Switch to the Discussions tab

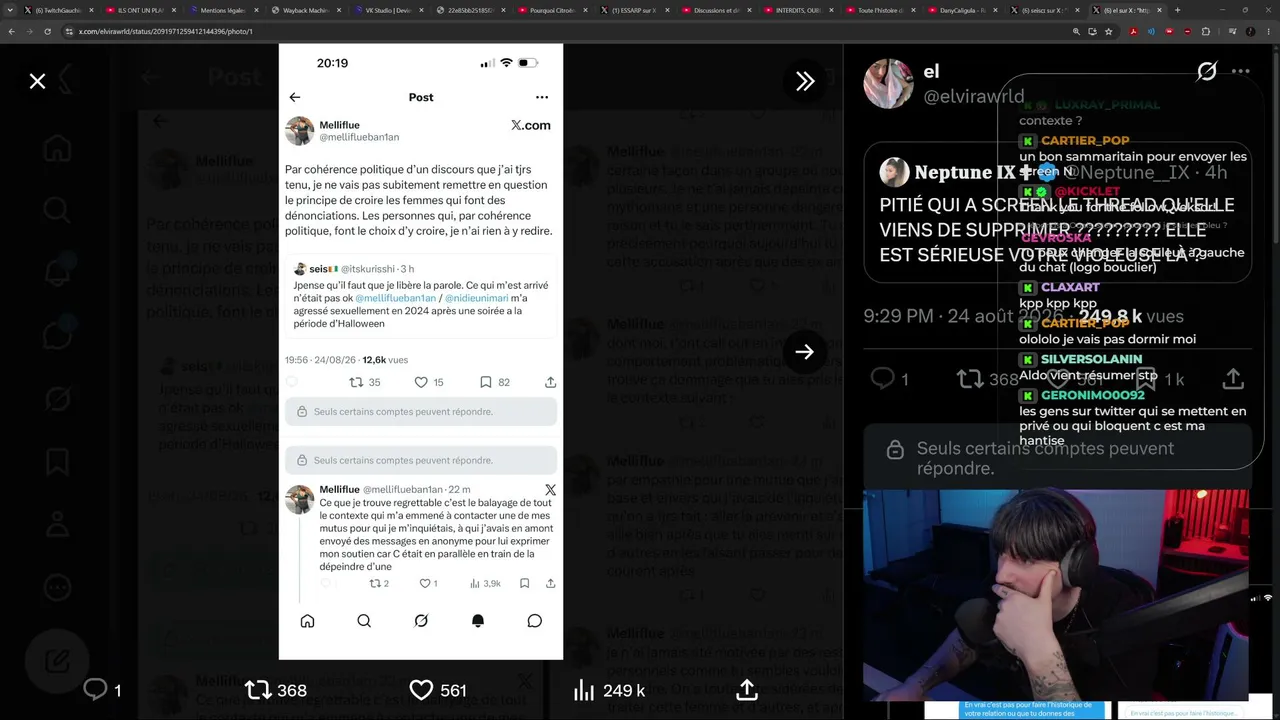pos(716,10)
